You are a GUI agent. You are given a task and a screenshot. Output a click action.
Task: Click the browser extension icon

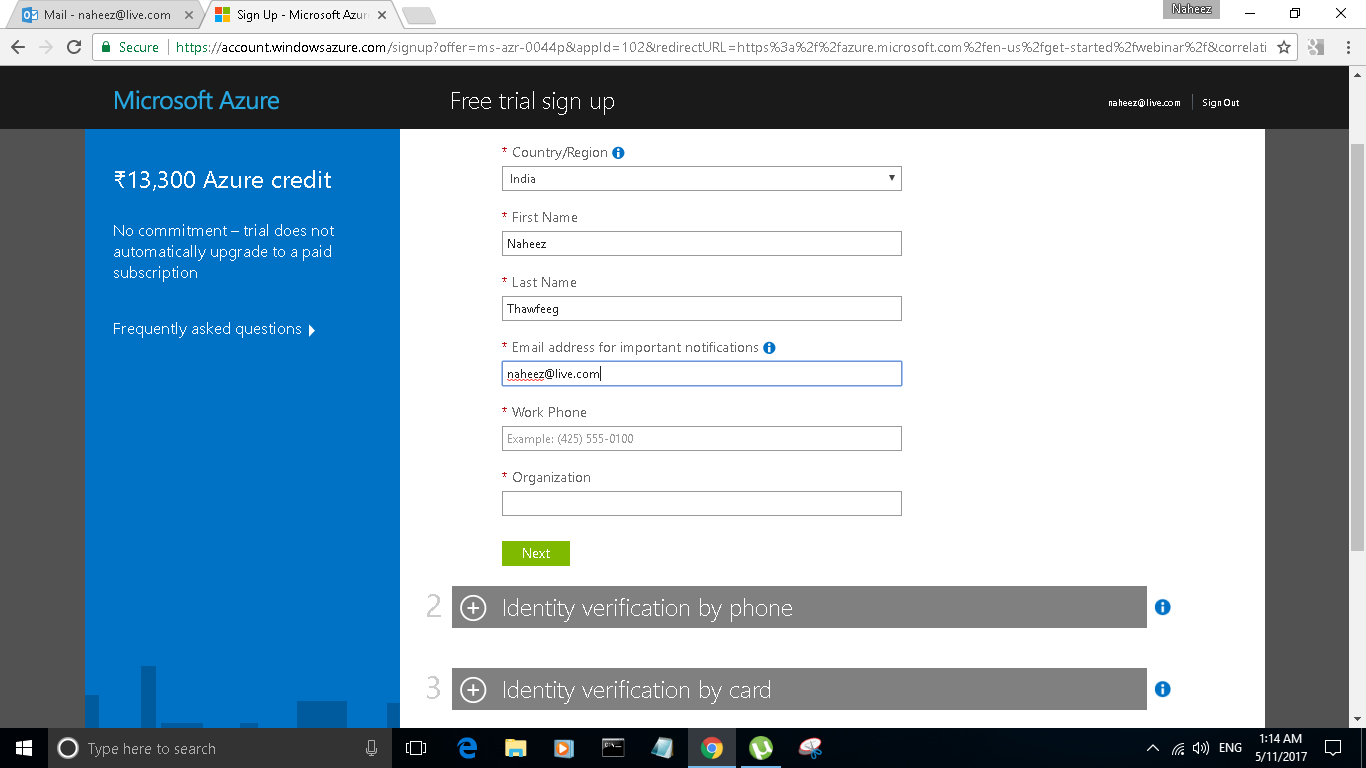pyautogui.click(x=1315, y=47)
